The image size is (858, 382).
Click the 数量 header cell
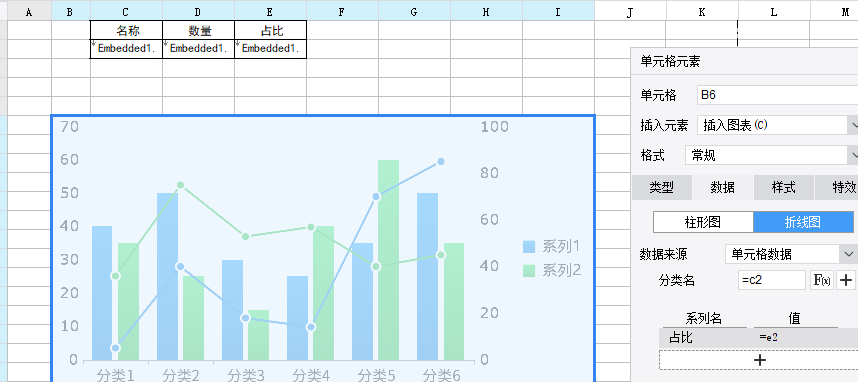click(x=199, y=30)
